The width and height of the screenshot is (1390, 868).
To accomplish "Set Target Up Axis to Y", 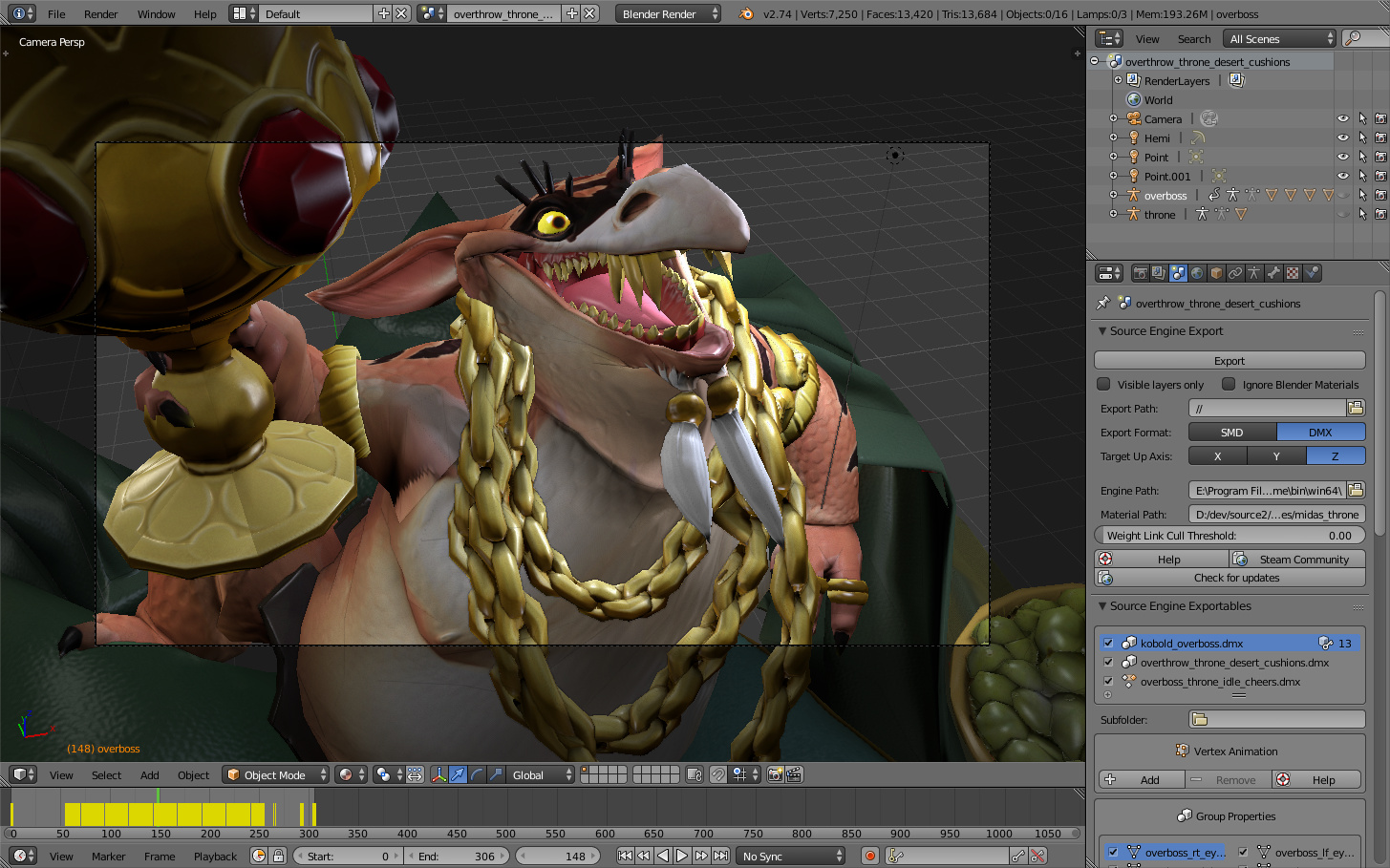I will (1276, 455).
